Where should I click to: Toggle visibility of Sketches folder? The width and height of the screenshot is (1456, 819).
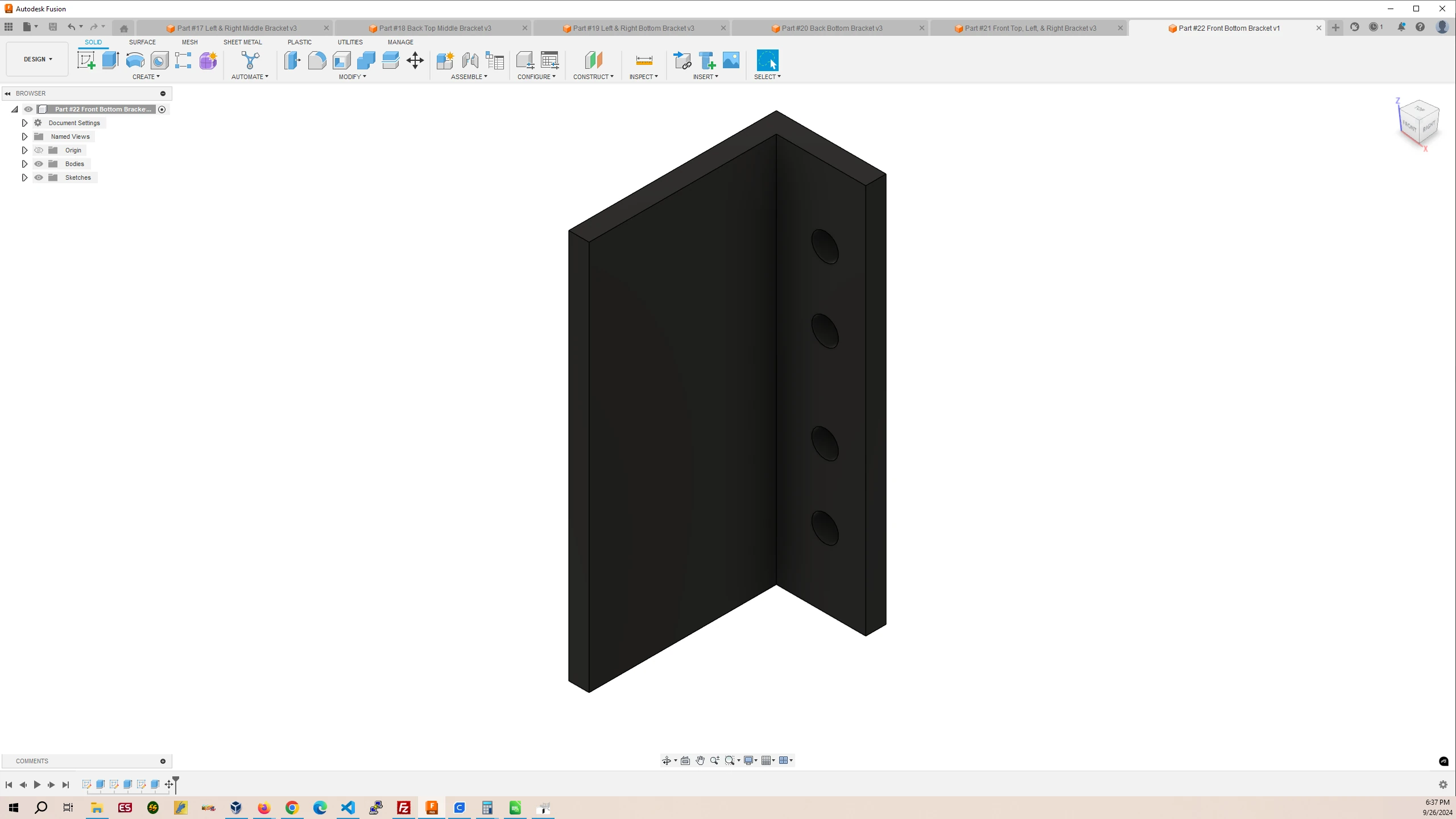pyautogui.click(x=38, y=177)
